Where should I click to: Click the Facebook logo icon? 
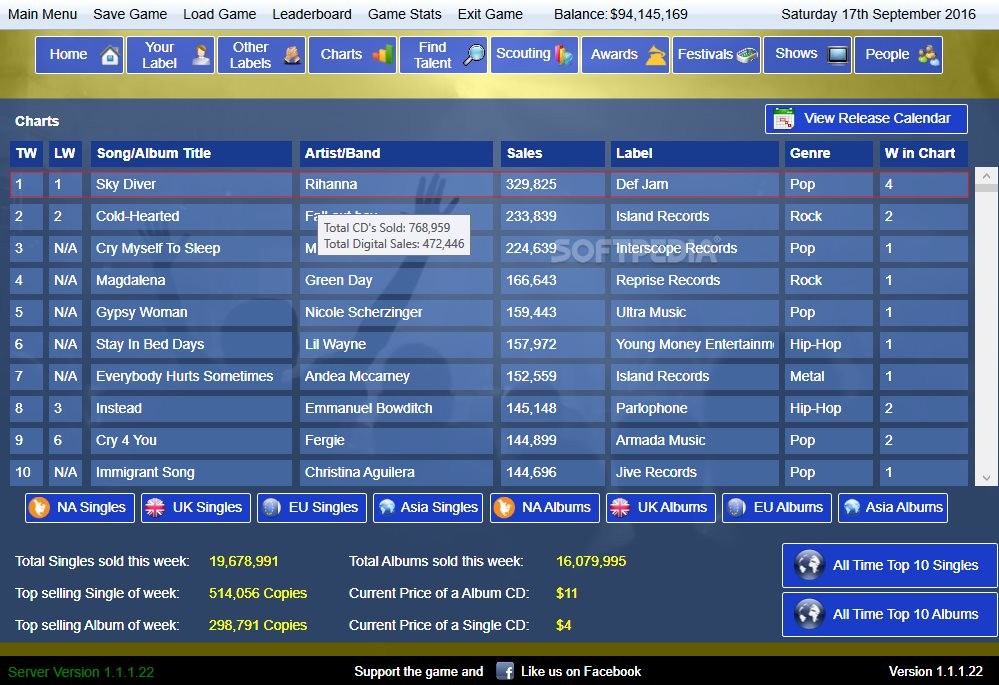click(x=505, y=671)
